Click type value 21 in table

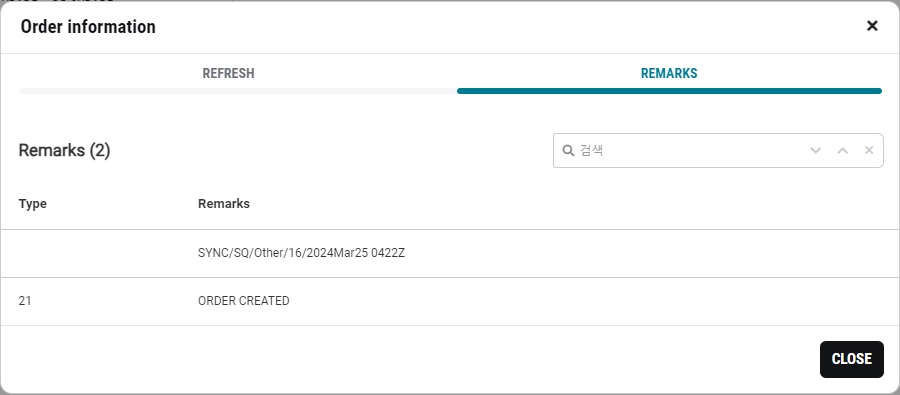pyautogui.click(x=25, y=301)
